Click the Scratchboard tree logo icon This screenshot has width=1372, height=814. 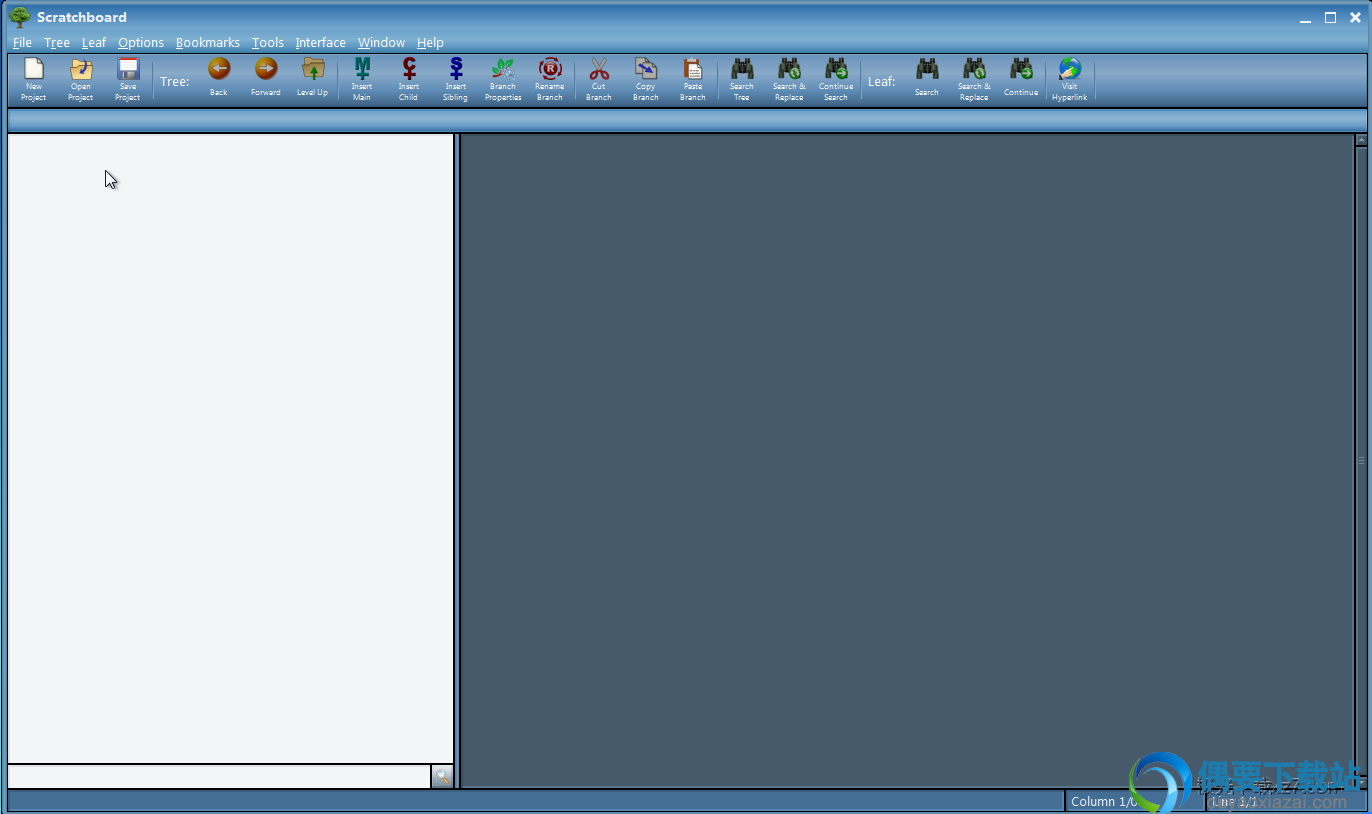coord(19,16)
